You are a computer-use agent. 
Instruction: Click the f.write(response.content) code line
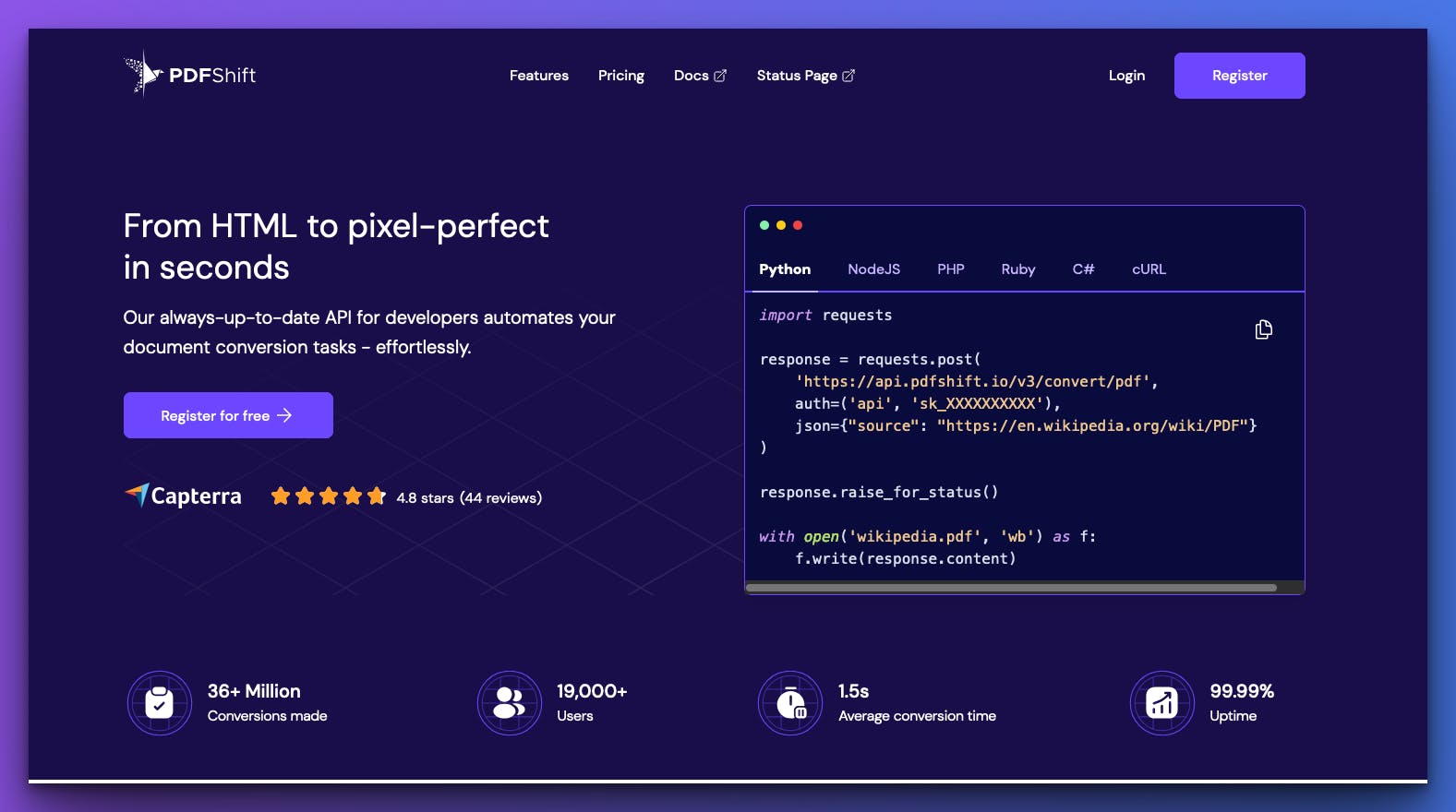[x=906, y=559]
